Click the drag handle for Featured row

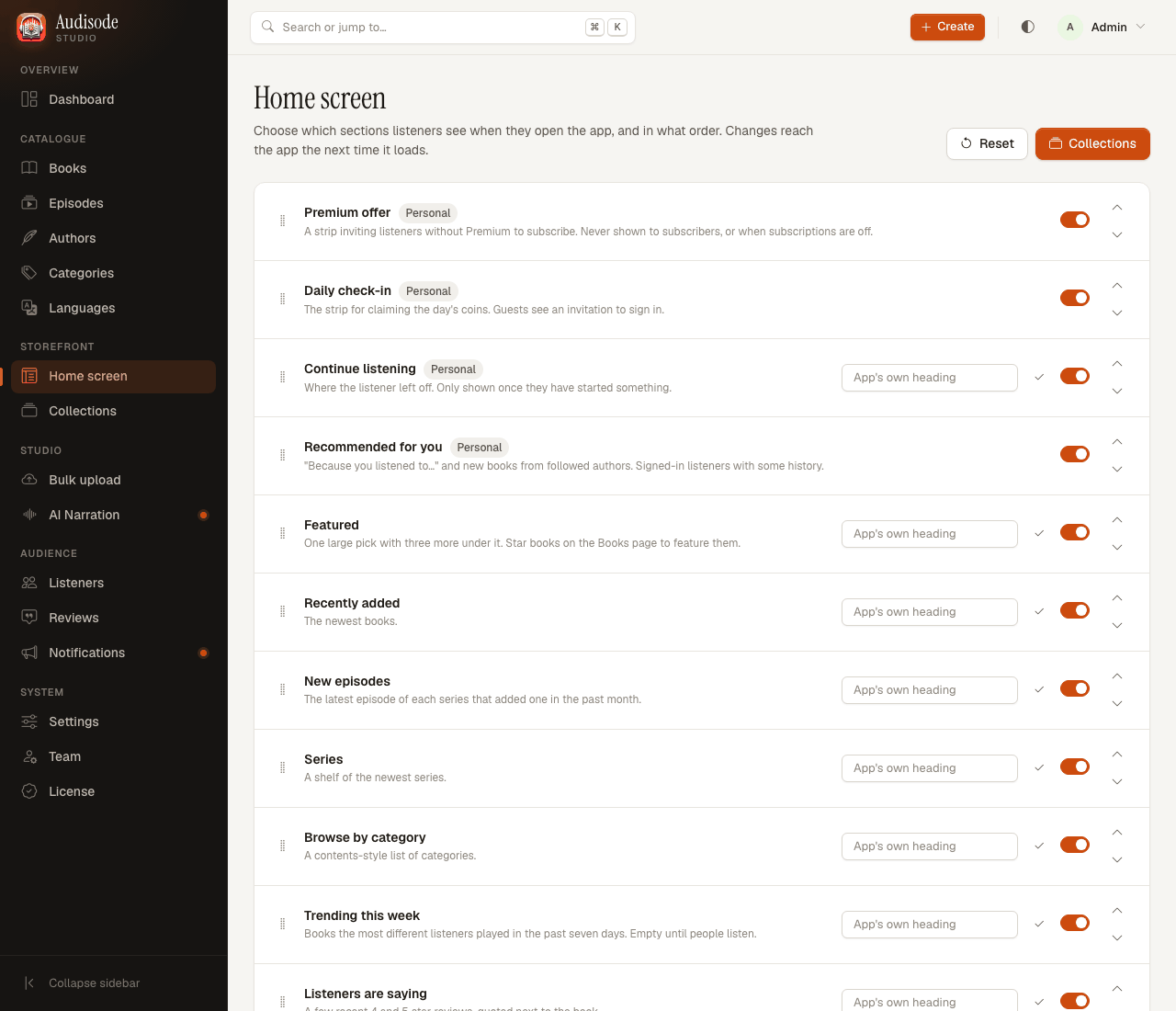(x=282, y=533)
